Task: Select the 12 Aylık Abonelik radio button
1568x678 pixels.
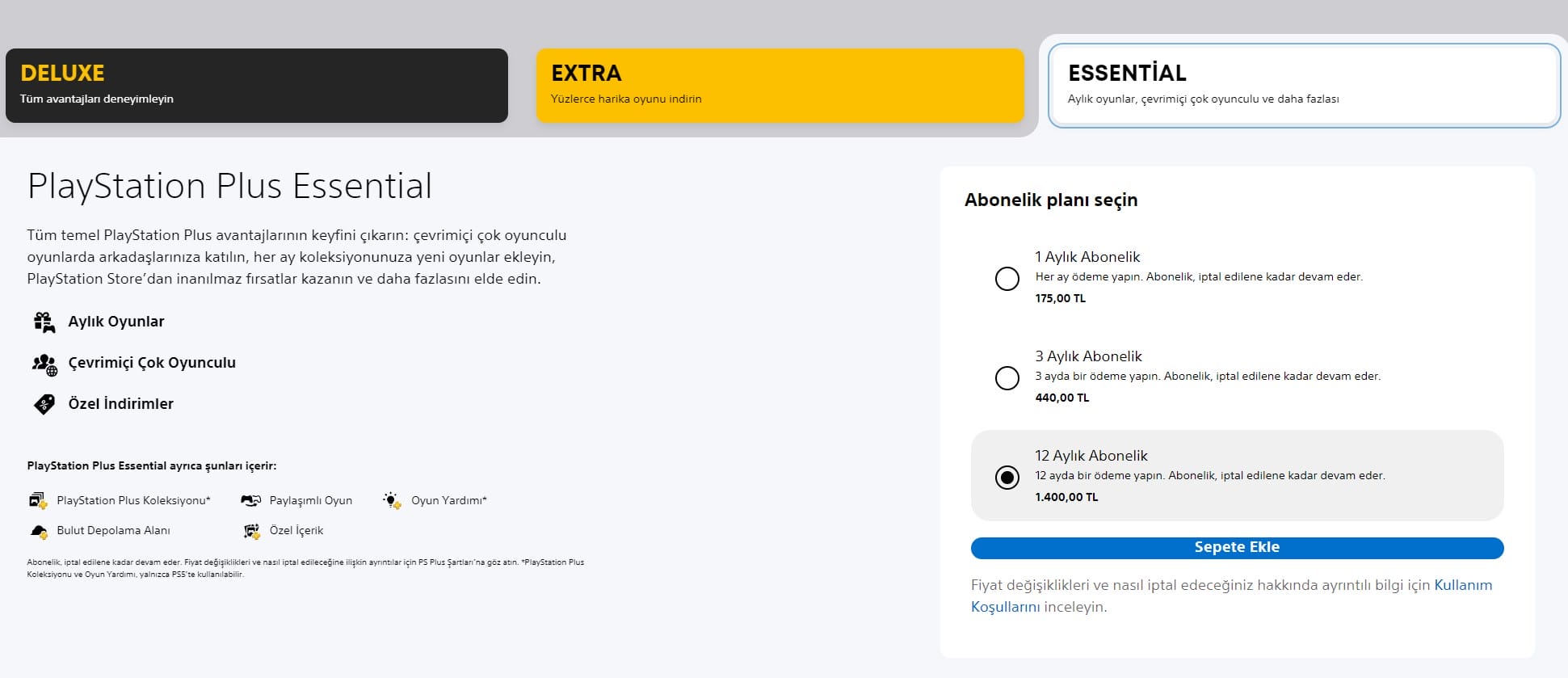Action: pos(1007,477)
